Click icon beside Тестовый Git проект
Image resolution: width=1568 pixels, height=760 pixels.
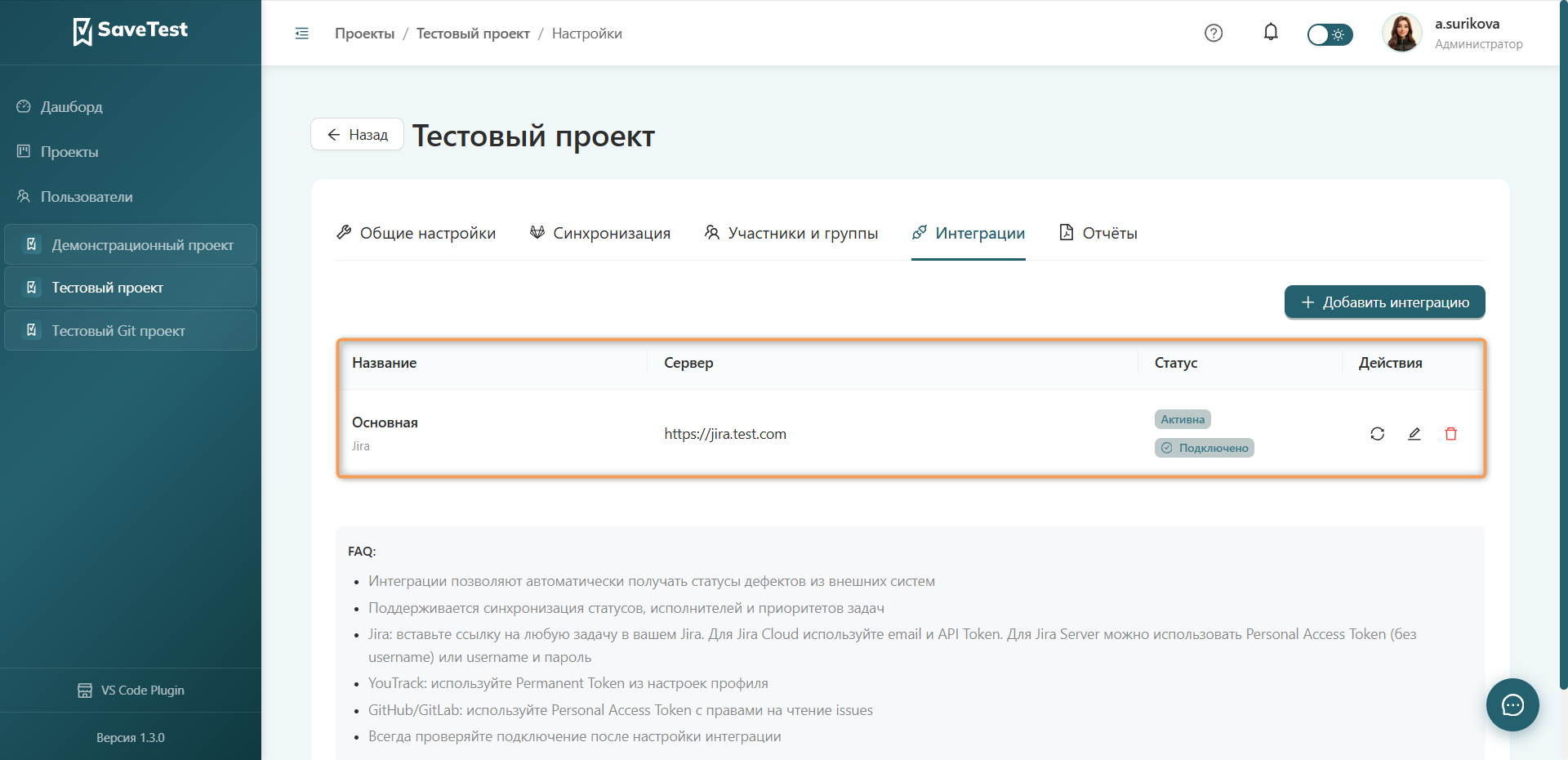pyautogui.click(x=32, y=330)
